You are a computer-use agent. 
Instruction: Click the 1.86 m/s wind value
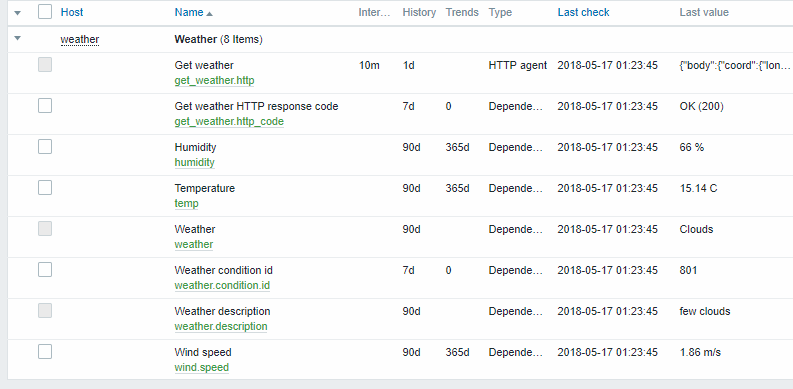[x=700, y=352]
